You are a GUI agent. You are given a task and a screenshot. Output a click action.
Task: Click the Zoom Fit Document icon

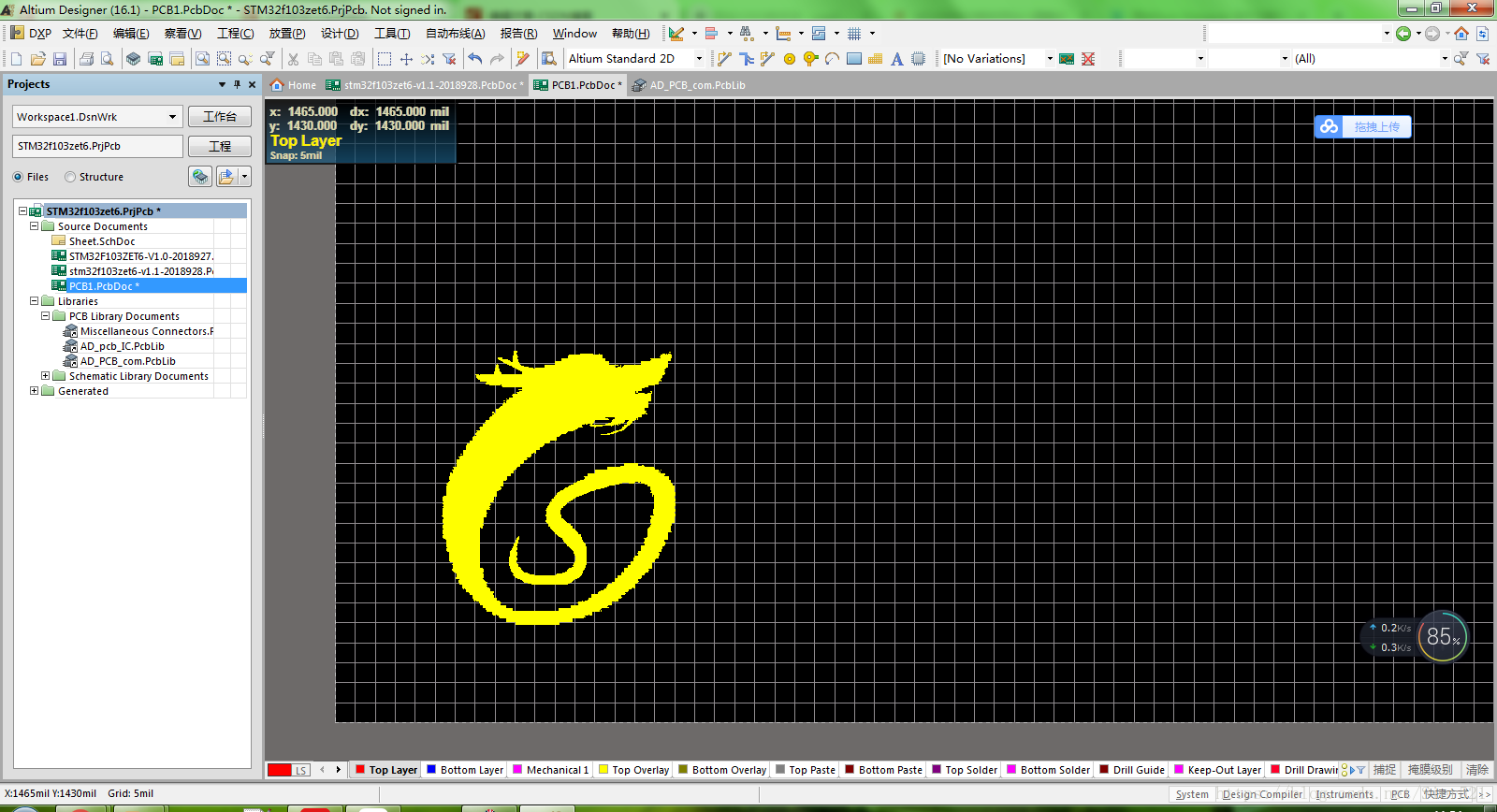202,59
